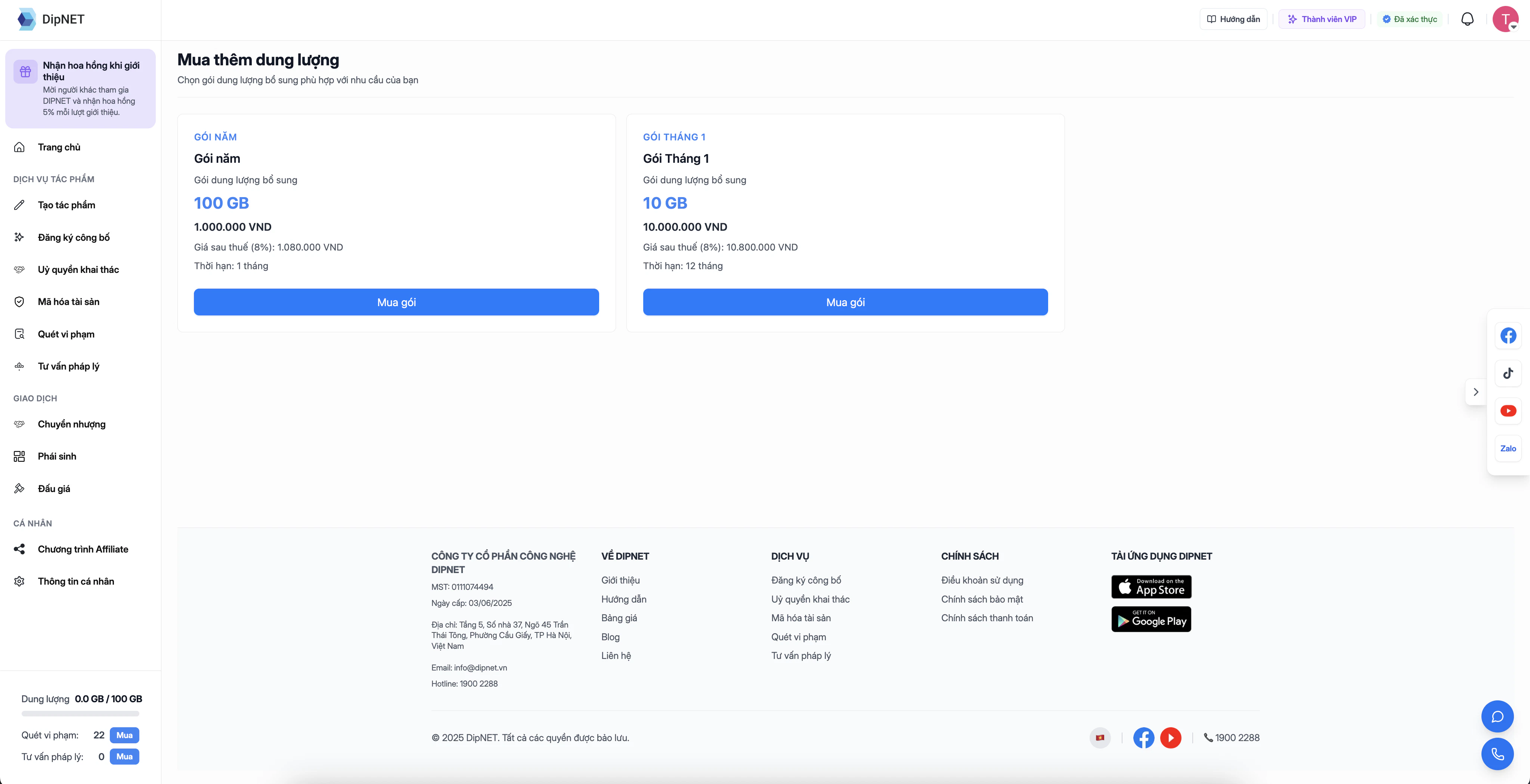Open Chuyển nhượng in sidebar
The width and height of the screenshot is (1530, 784).
click(x=81, y=424)
